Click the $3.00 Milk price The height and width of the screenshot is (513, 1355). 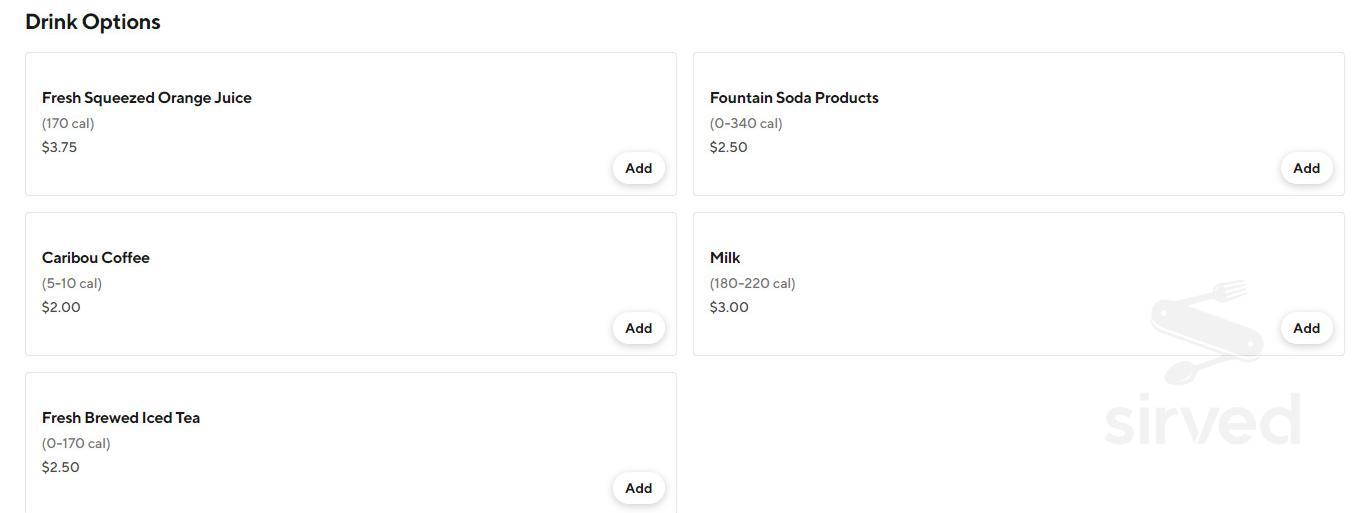(729, 307)
